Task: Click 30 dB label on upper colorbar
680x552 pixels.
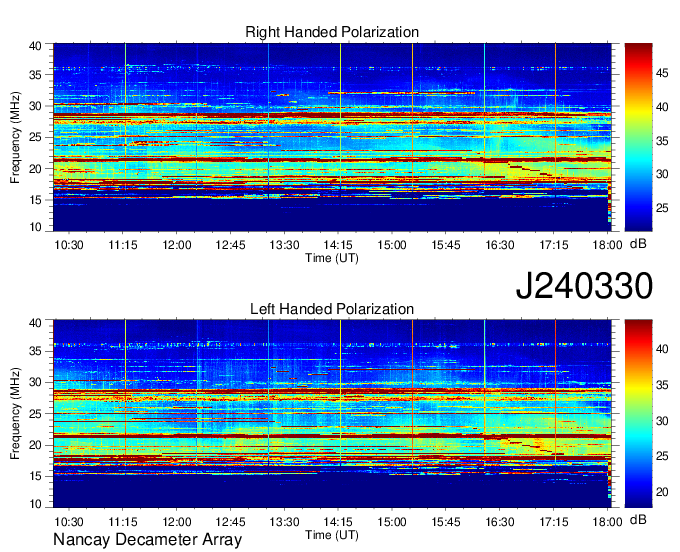Action: click(x=662, y=174)
